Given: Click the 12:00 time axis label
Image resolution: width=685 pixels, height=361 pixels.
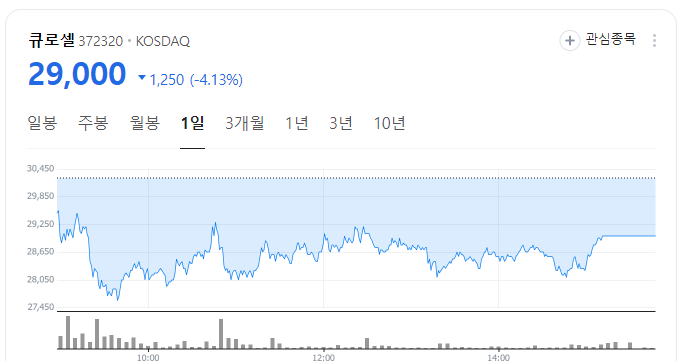Looking at the screenshot, I should coord(323,358).
